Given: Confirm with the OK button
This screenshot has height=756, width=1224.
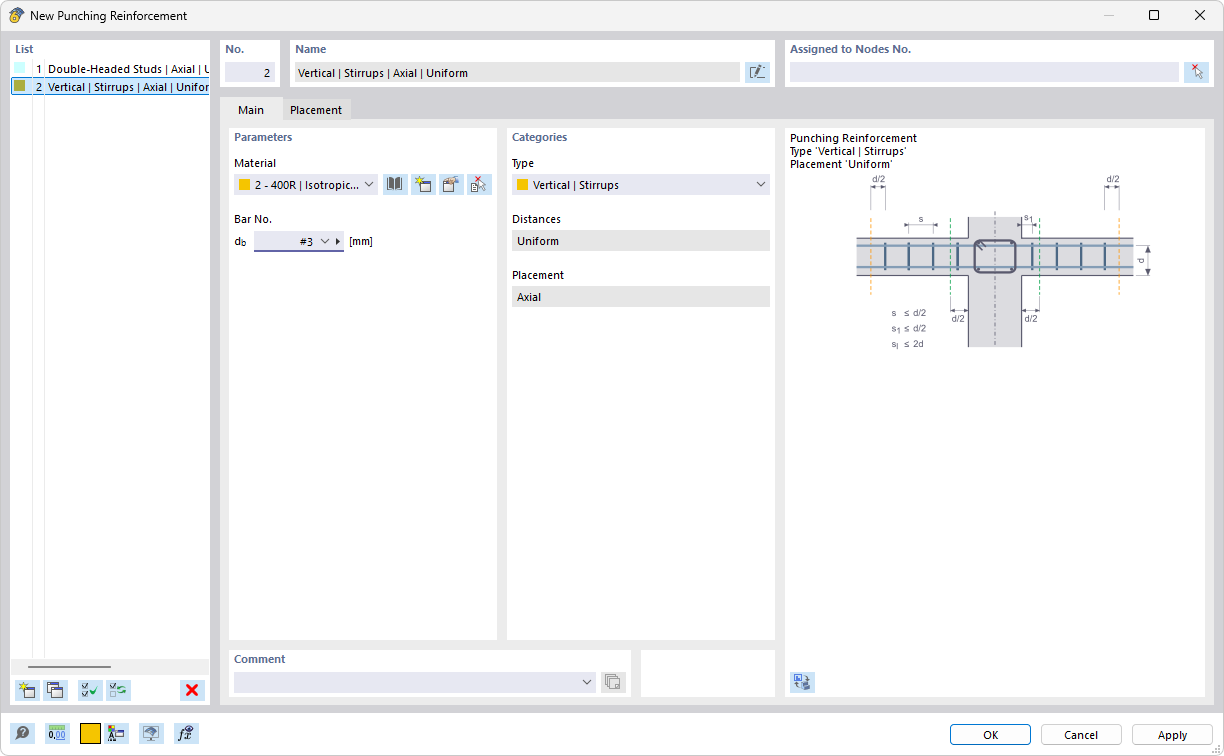Looking at the screenshot, I should coord(990,735).
